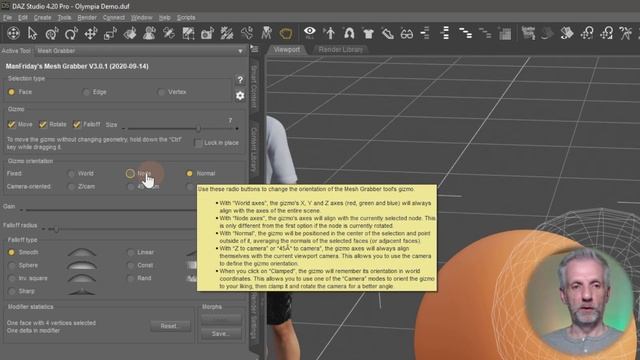Screen dimensions: 640x360
Task: Select the bone-shaped tool icon
Action: [247, 33]
